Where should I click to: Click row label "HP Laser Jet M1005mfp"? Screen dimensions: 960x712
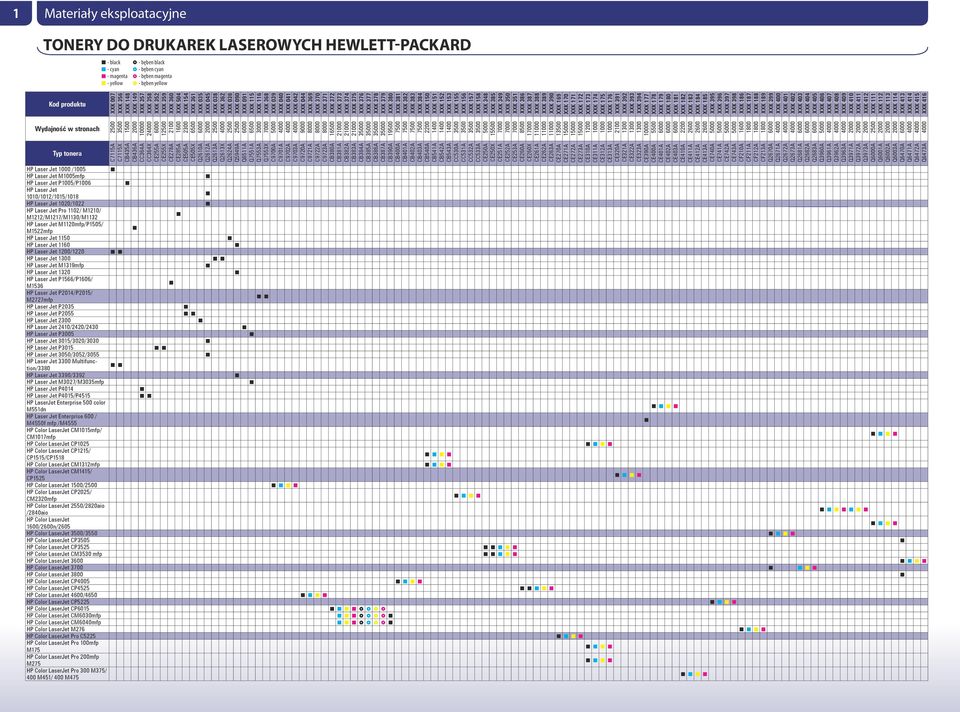click(x=55, y=176)
